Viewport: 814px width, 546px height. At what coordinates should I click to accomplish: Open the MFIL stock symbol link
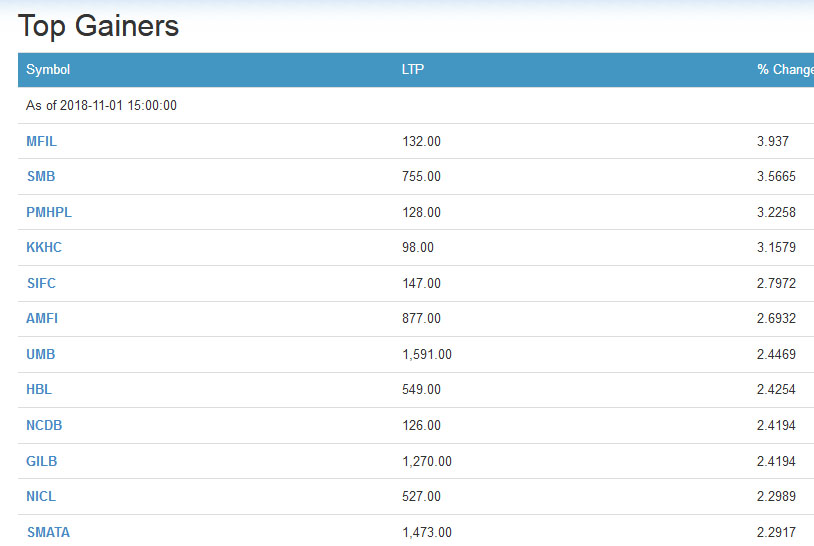[x=42, y=141]
